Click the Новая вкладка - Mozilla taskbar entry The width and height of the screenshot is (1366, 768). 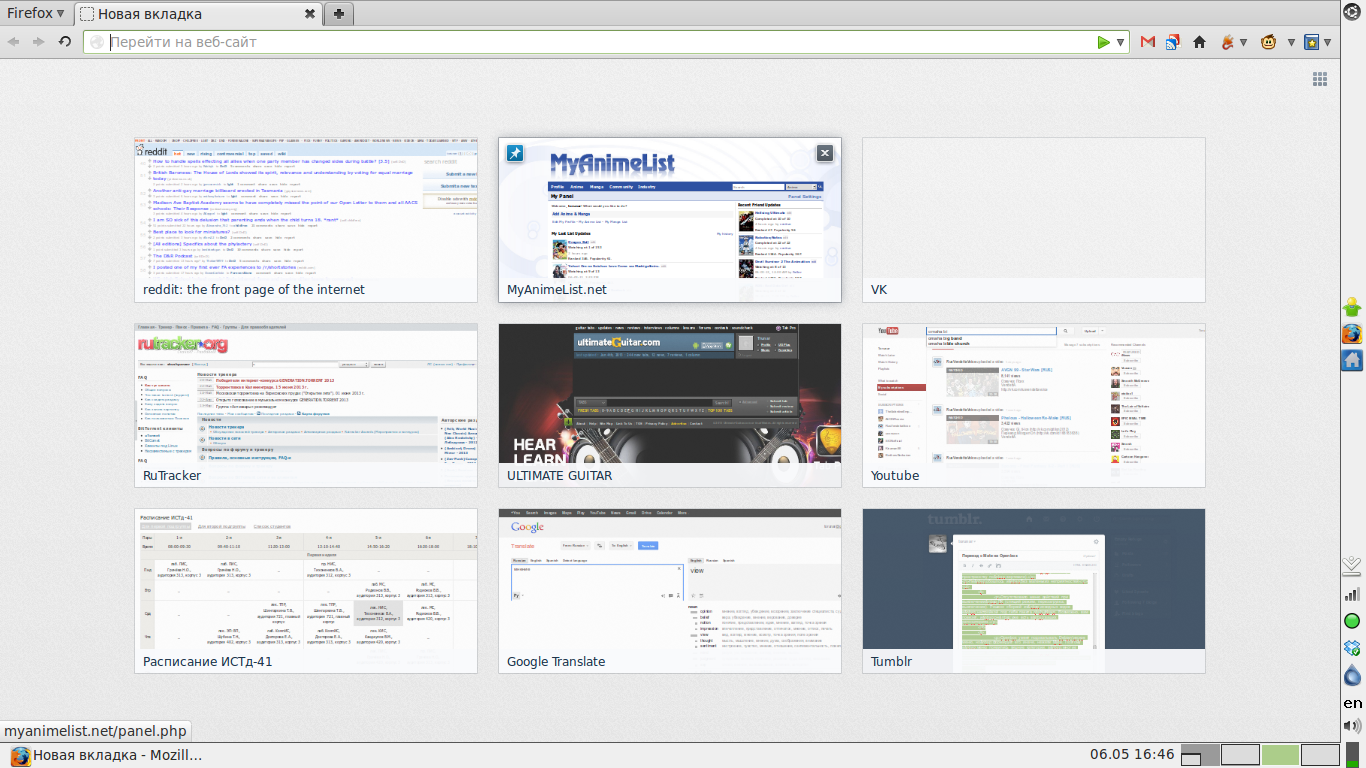click(106, 755)
